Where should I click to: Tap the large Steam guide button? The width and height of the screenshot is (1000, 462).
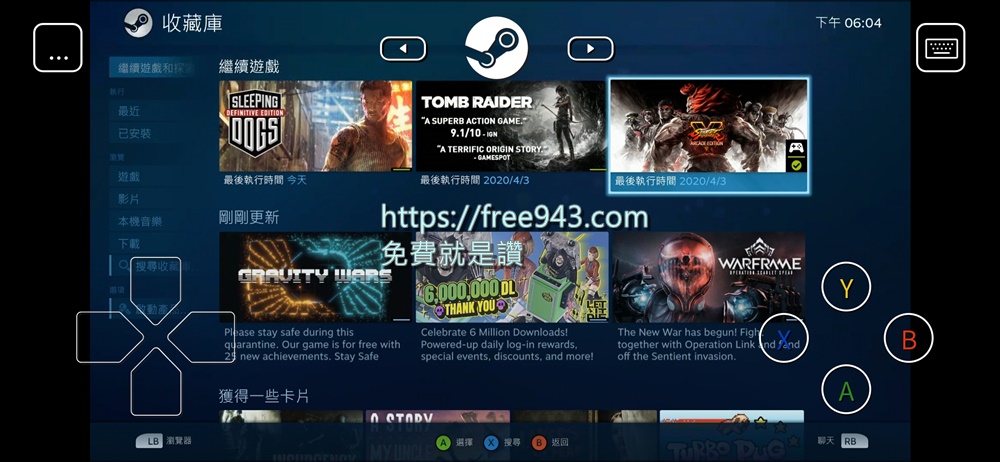point(496,48)
